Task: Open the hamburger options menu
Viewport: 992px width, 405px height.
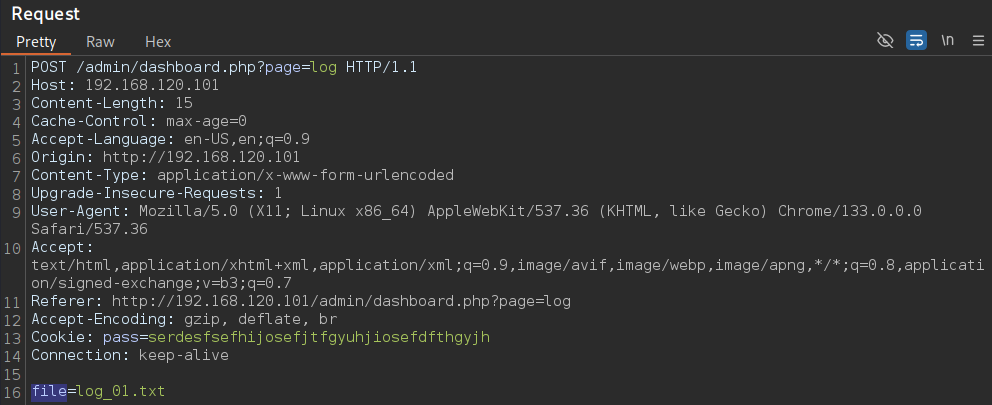Action: point(978,41)
